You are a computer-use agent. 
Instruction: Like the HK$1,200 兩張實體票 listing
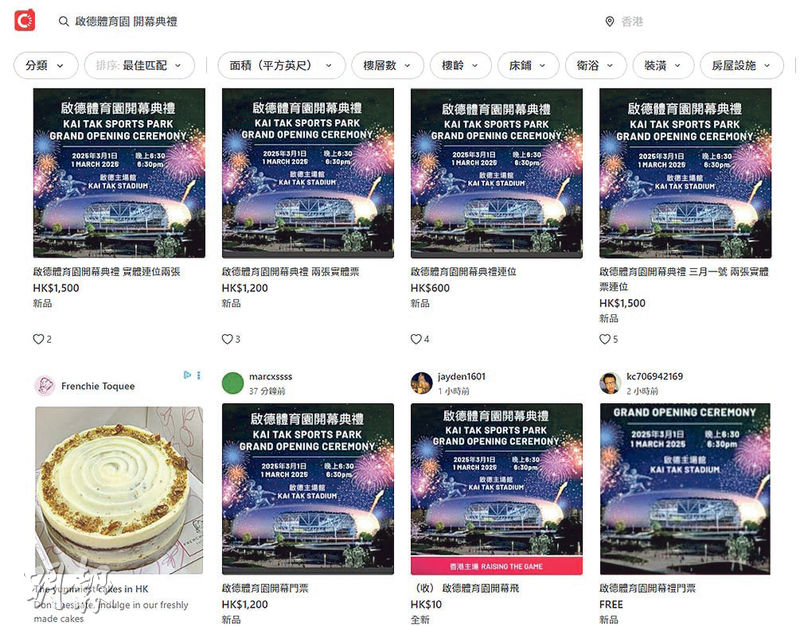coord(227,339)
